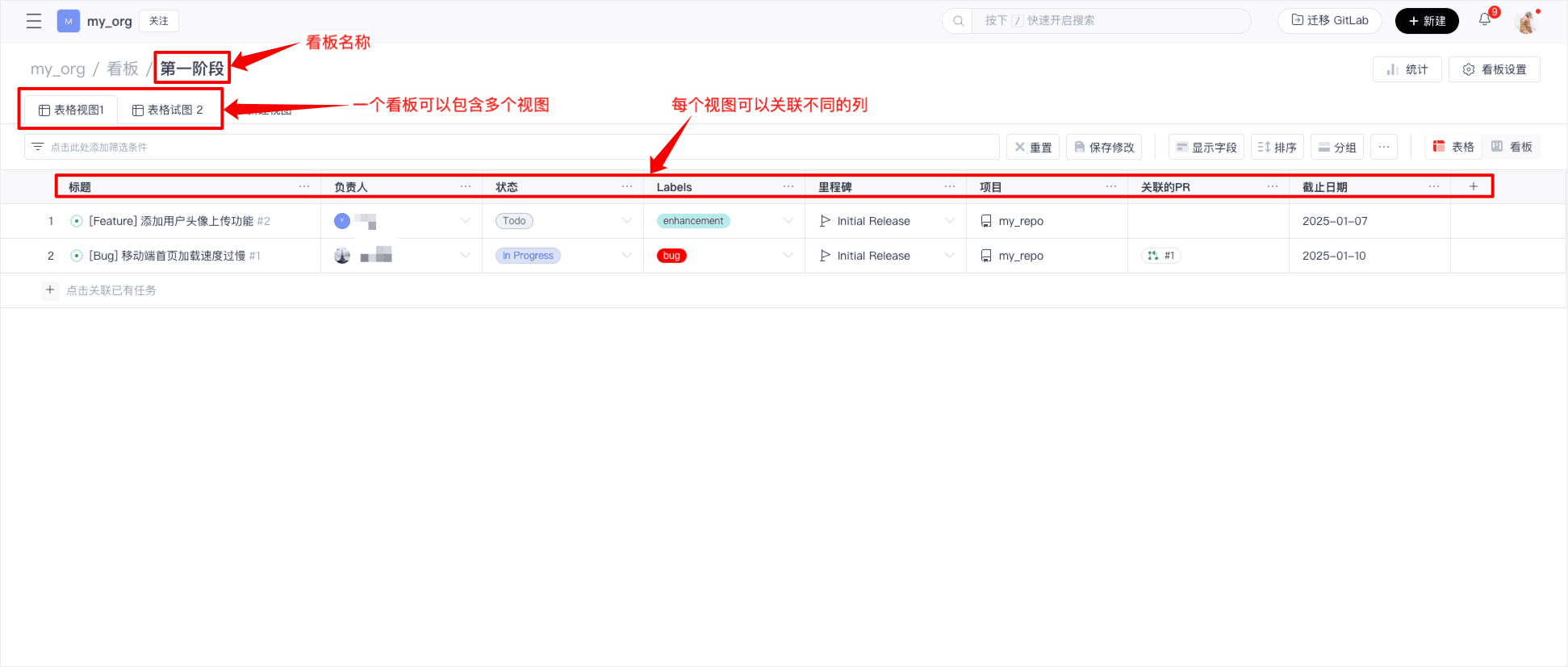The height and width of the screenshot is (667, 1568).
Task: Click the 新建 create button
Action: click(x=1426, y=21)
